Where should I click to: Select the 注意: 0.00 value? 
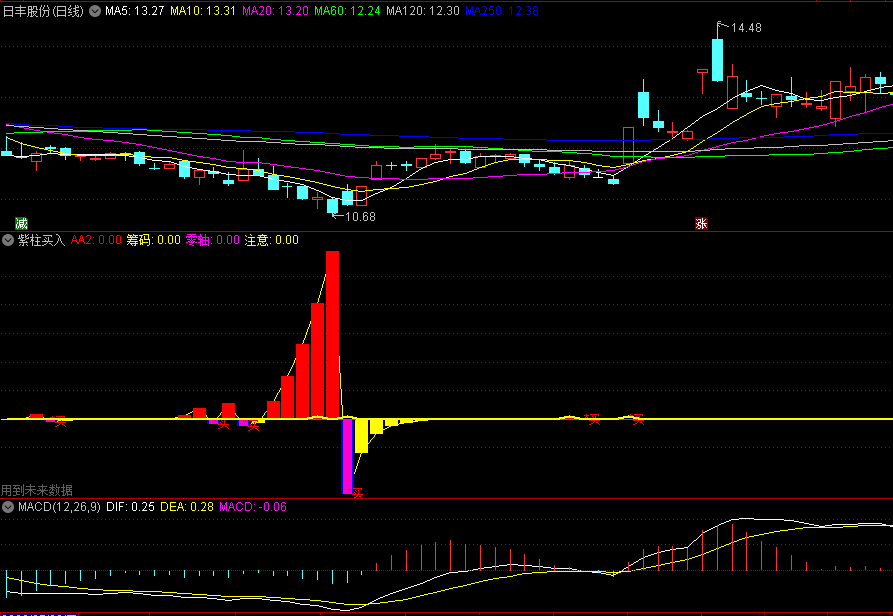pos(272,240)
